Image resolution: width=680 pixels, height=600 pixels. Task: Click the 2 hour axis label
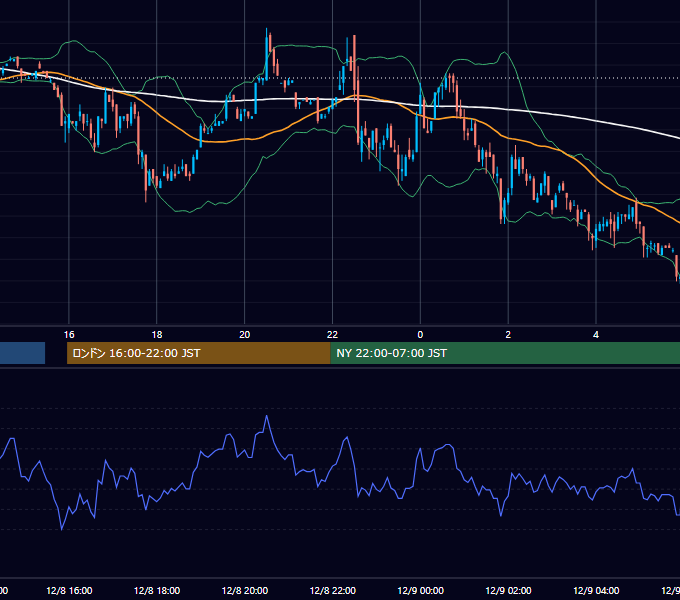pyautogui.click(x=508, y=335)
